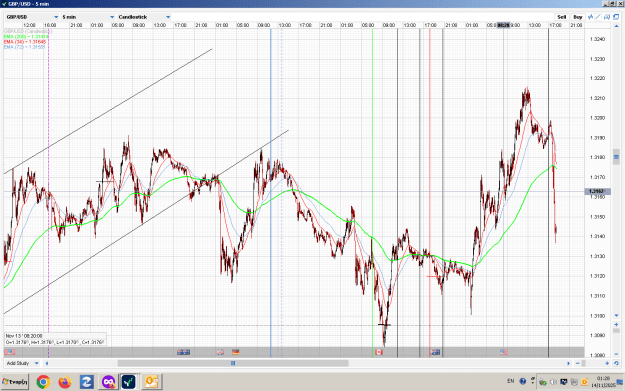
Task: Click the Canada flag economic event marker
Action: tap(379, 352)
